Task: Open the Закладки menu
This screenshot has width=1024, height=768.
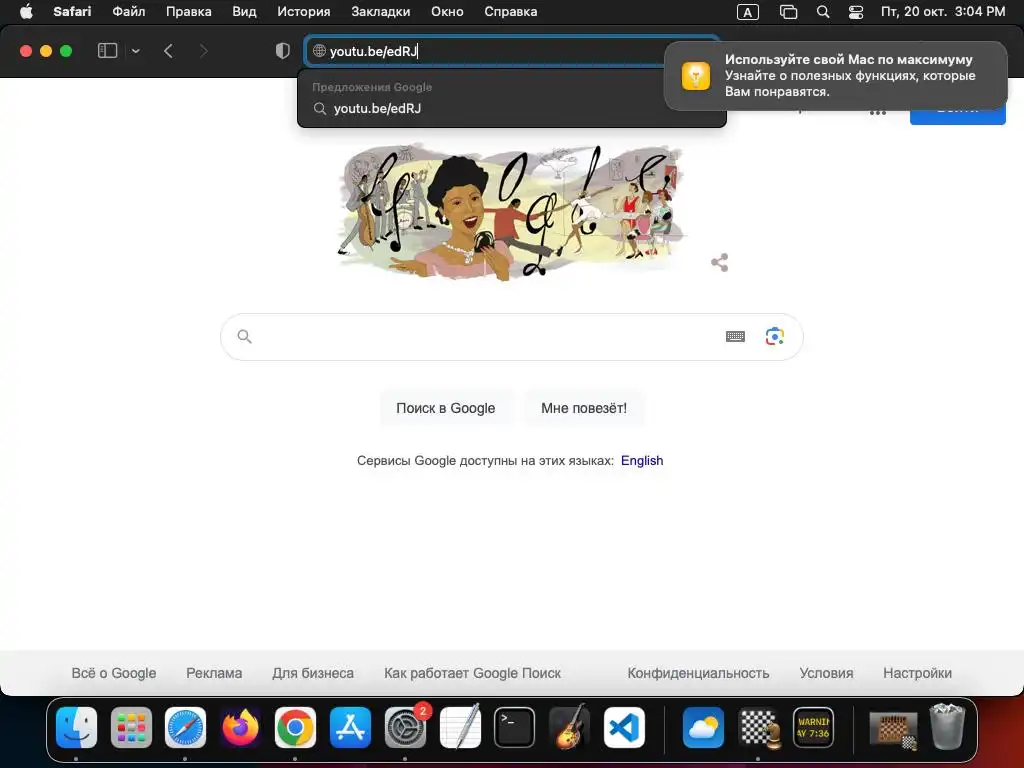Action: click(381, 12)
